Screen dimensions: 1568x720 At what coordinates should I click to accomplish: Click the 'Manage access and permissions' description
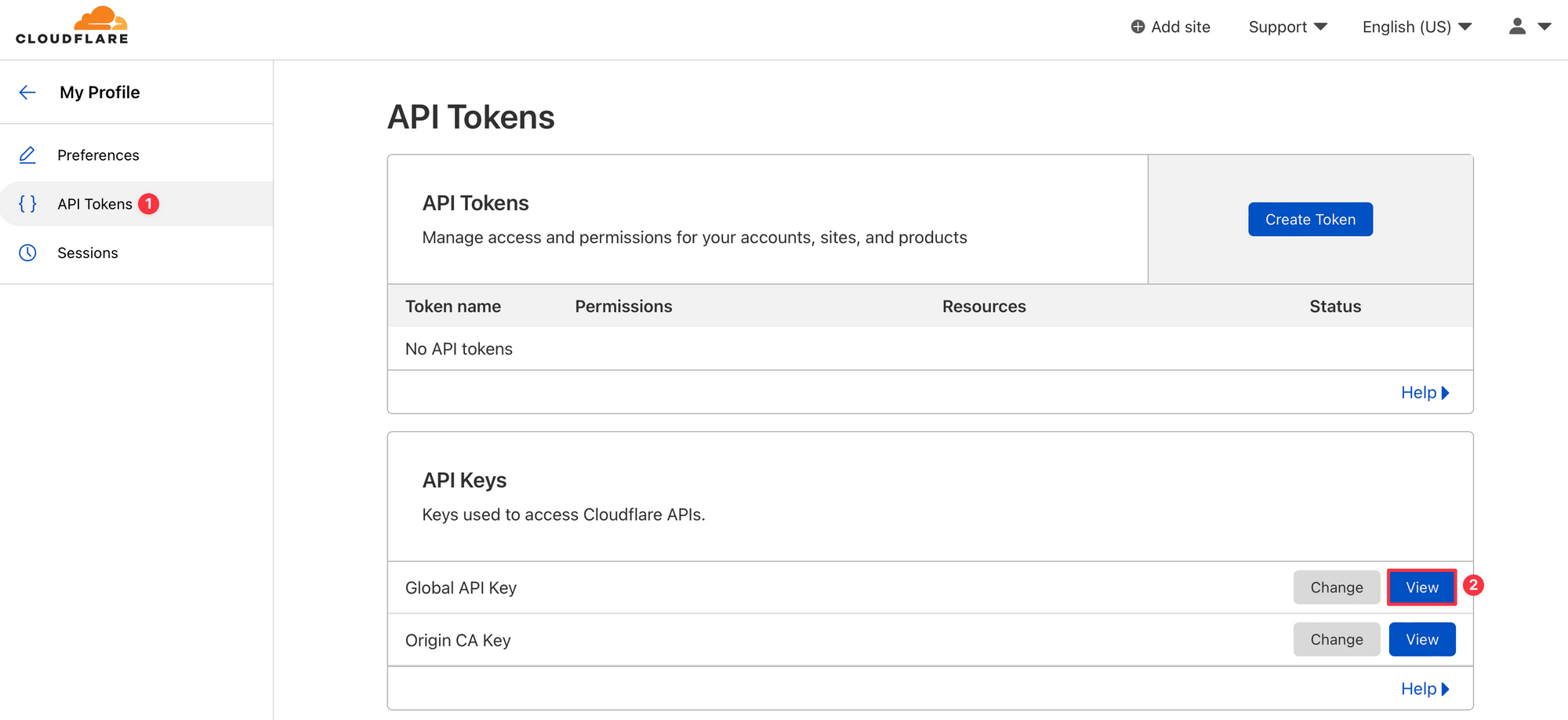[695, 238]
